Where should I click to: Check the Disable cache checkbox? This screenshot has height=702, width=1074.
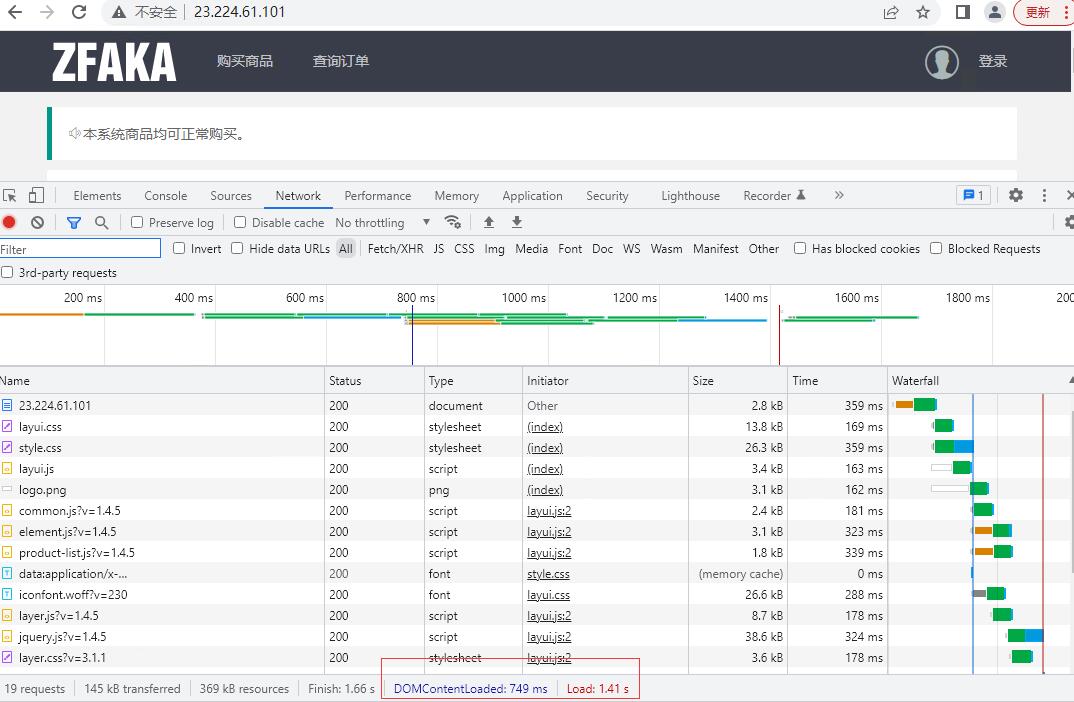point(240,222)
